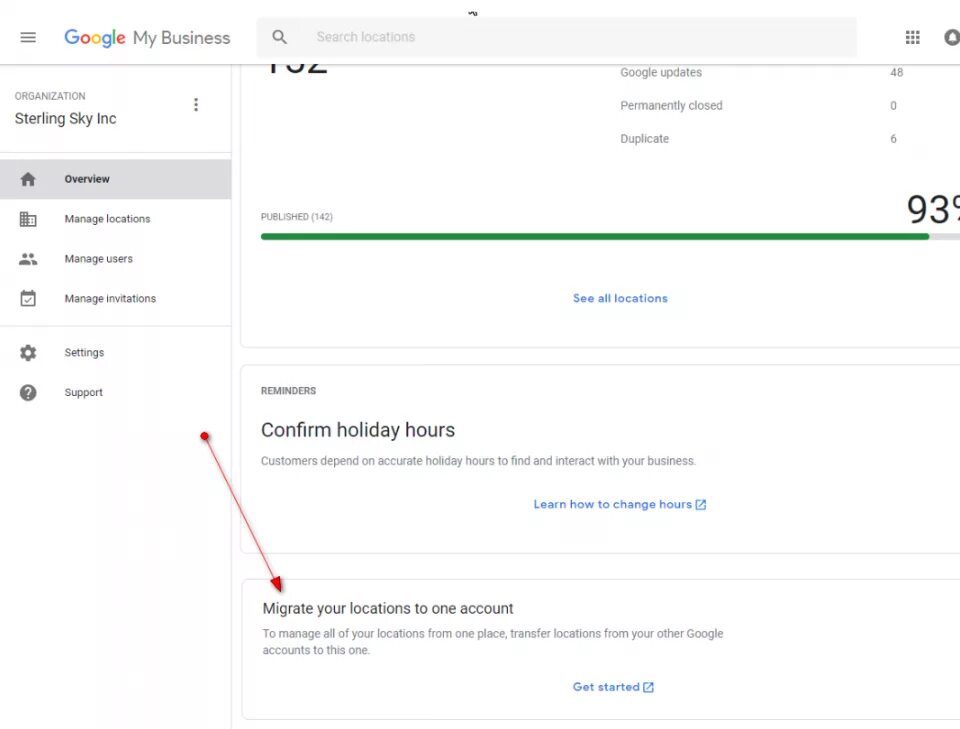Image resolution: width=960 pixels, height=729 pixels.
Task: Open organization options three-dot menu
Action: 196,105
